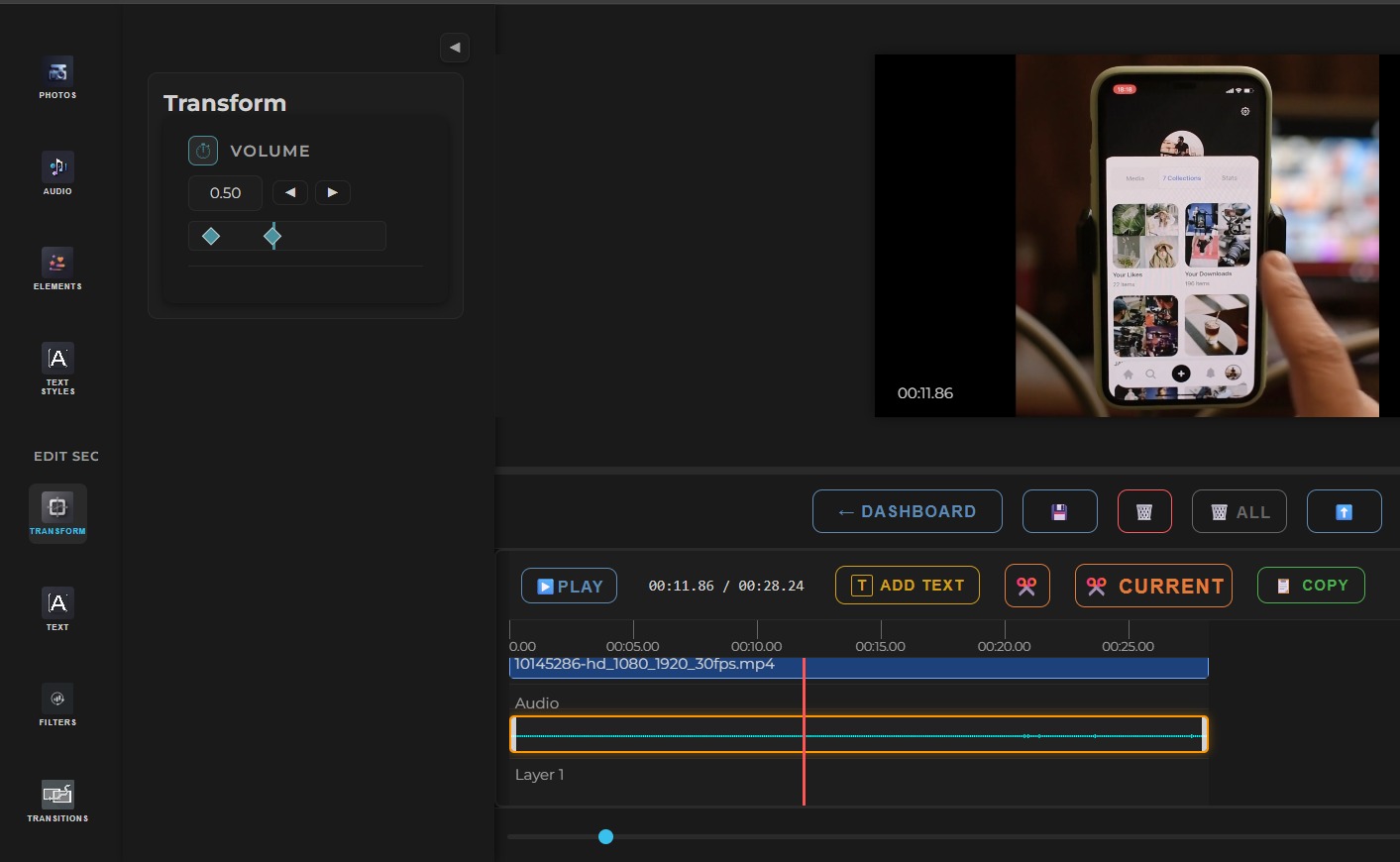This screenshot has height=862, width=1400.
Task: Toggle the Volume keyframe stopwatch icon
Action: pos(203,151)
